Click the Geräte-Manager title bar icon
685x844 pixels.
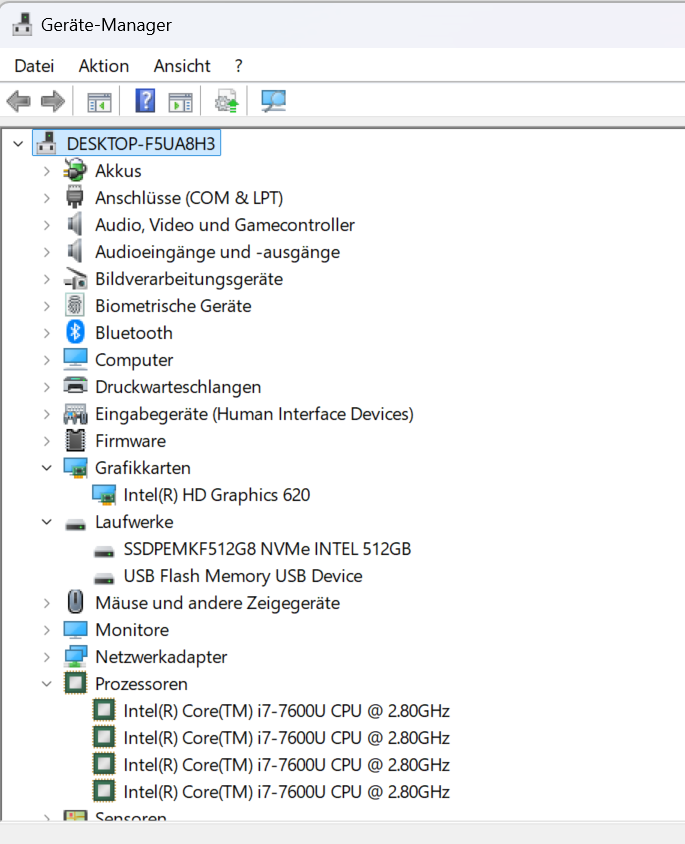click(23, 24)
